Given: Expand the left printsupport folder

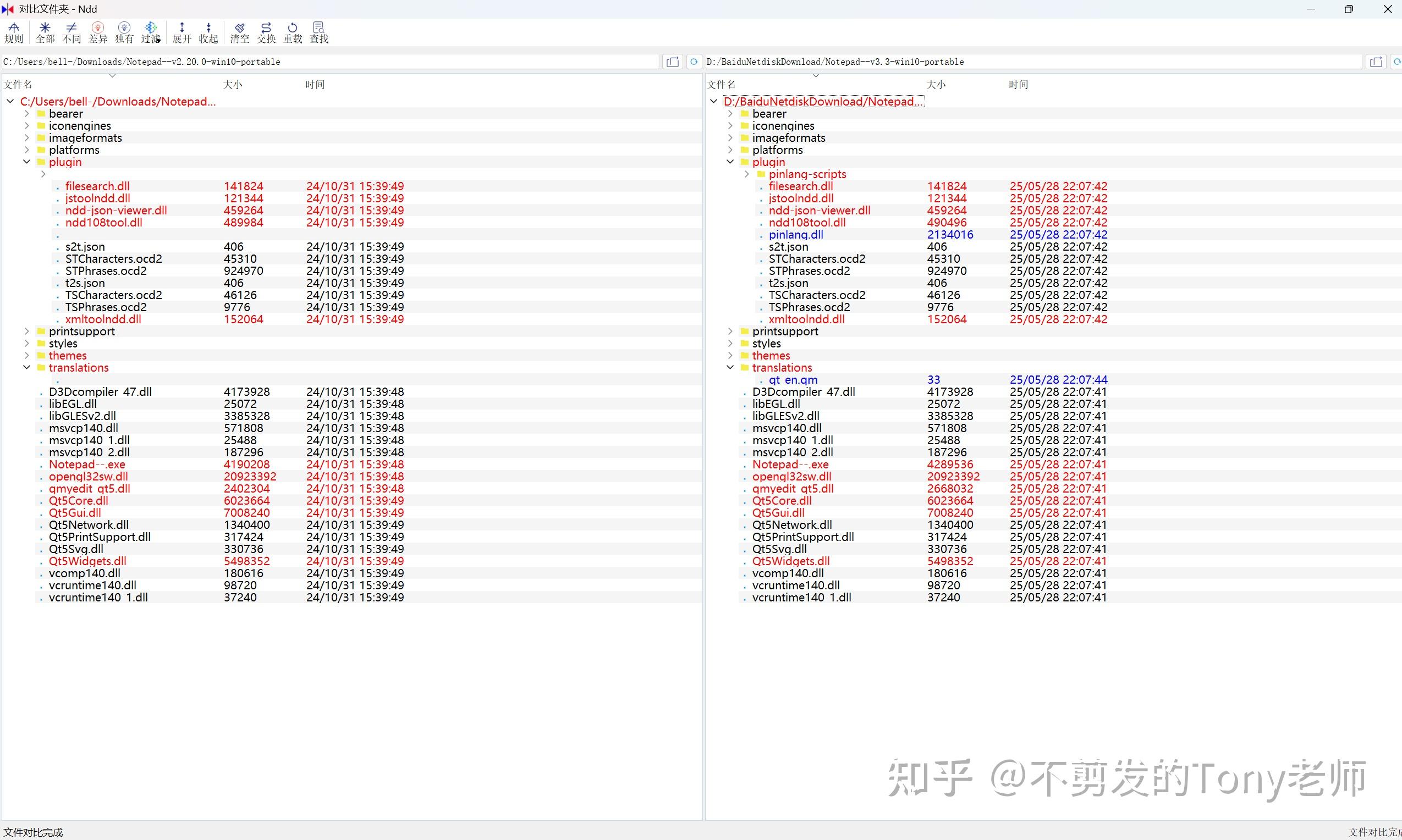Looking at the screenshot, I should click(x=26, y=331).
